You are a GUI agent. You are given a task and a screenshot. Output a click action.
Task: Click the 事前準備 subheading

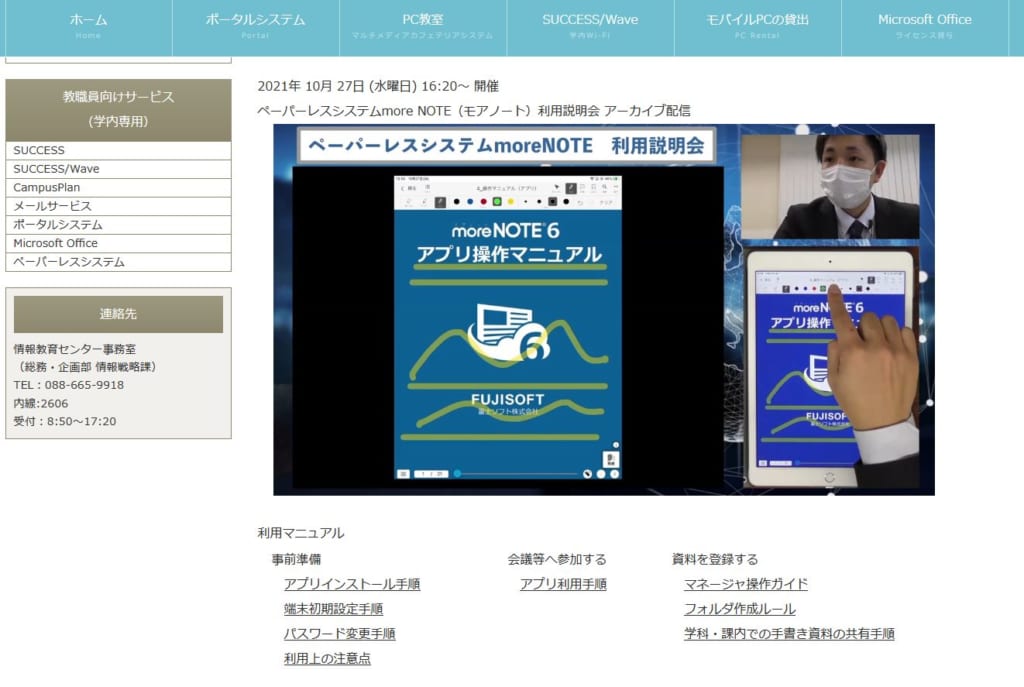pyautogui.click(x=296, y=559)
